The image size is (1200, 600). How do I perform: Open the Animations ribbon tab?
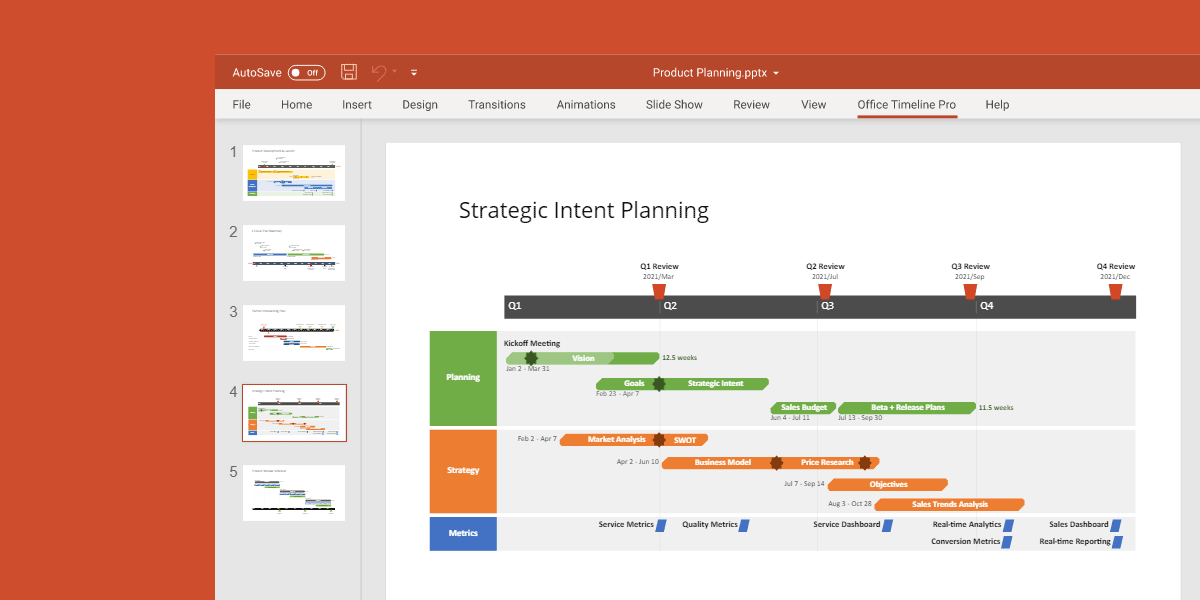585,104
